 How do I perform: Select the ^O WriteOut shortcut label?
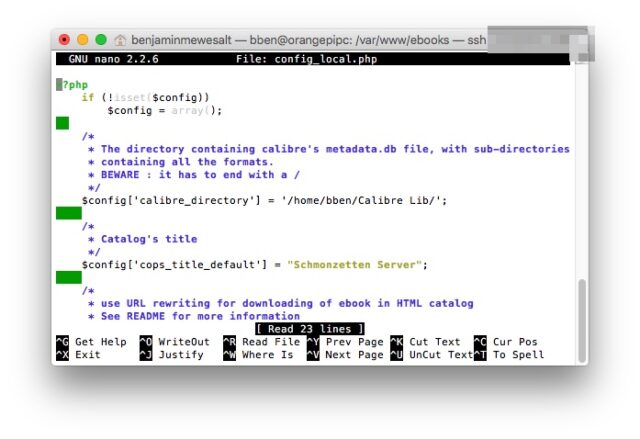[x=175, y=342]
